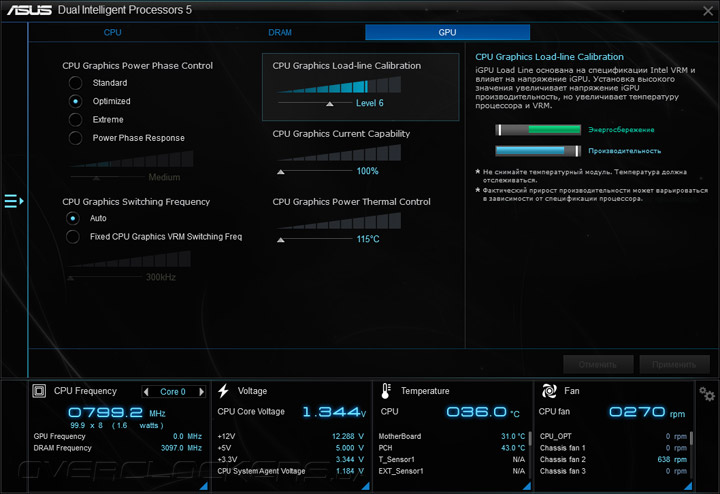720x494 pixels.
Task: Switch to the DRAM tab
Action: pos(280,32)
